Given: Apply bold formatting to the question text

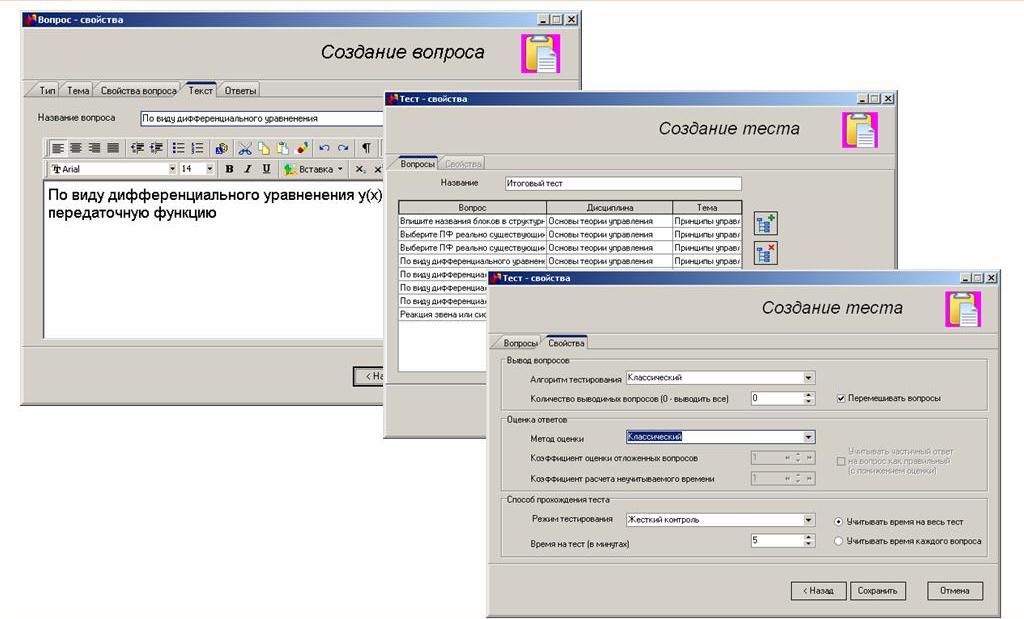Looking at the screenshot, I should click(230, 167).
